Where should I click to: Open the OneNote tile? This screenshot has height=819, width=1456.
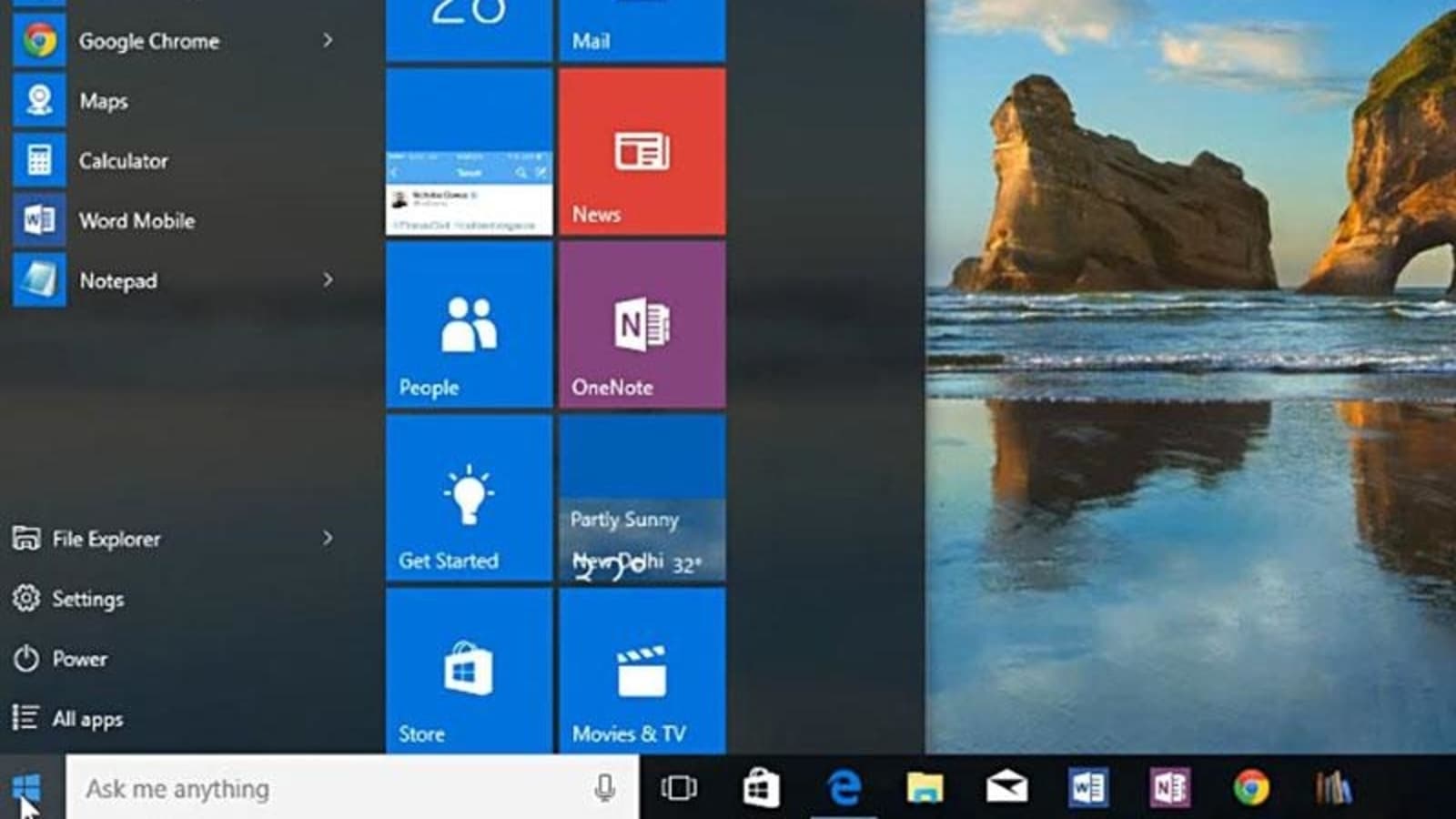click(642, 325)
